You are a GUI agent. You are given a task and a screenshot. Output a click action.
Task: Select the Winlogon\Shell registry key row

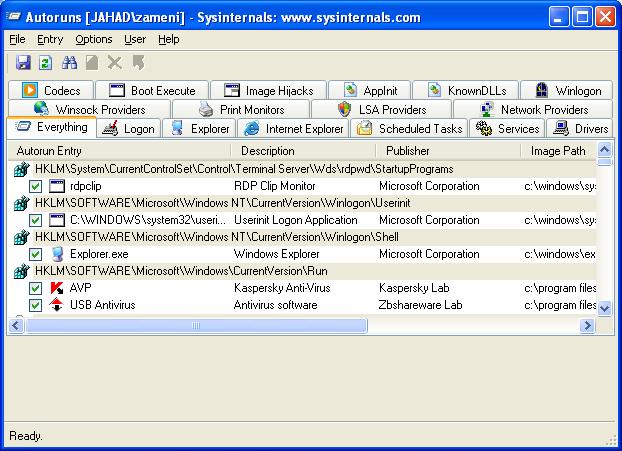(x=302, y=237)
